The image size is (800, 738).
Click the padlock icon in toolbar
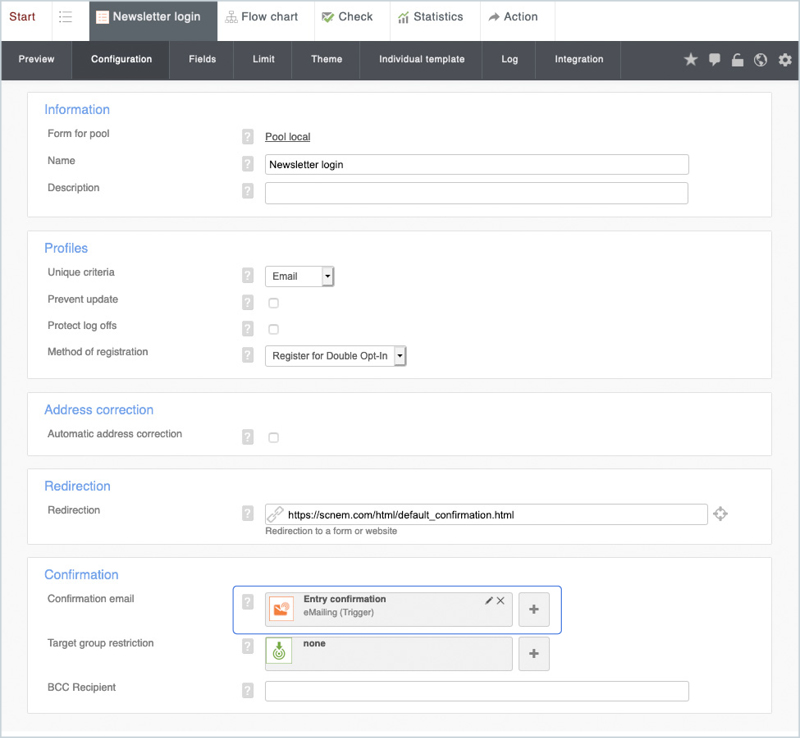click(737, 60)
